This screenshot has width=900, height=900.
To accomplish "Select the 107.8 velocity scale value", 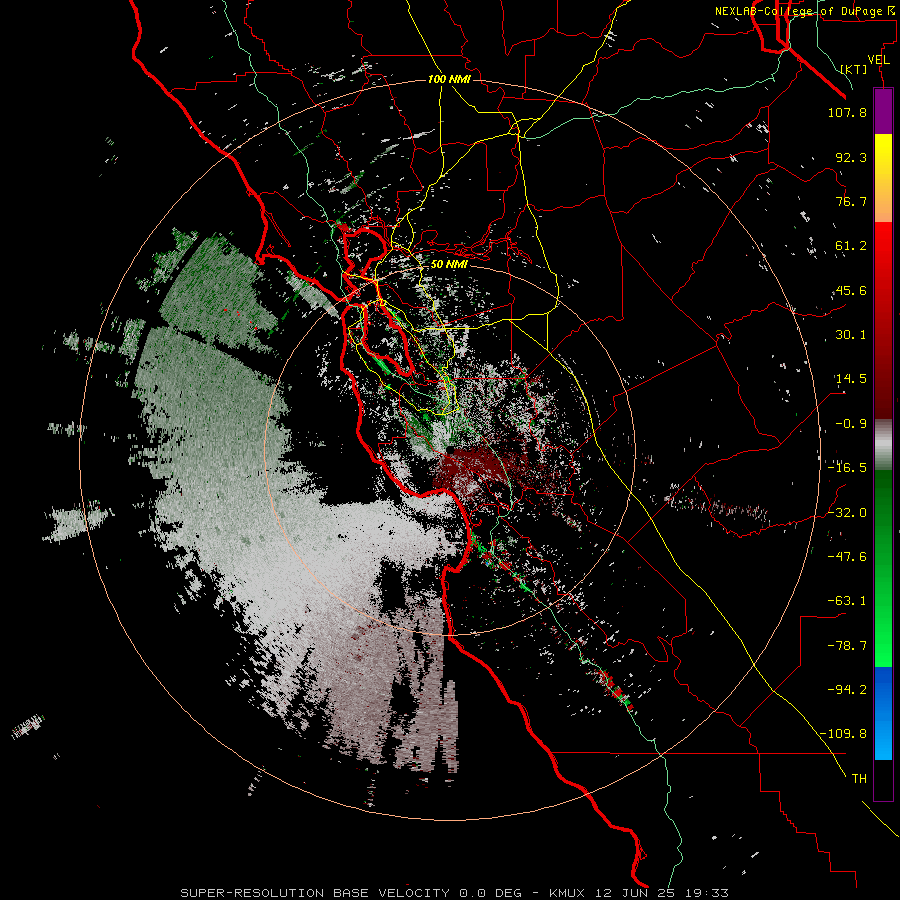I will (847, 112).
